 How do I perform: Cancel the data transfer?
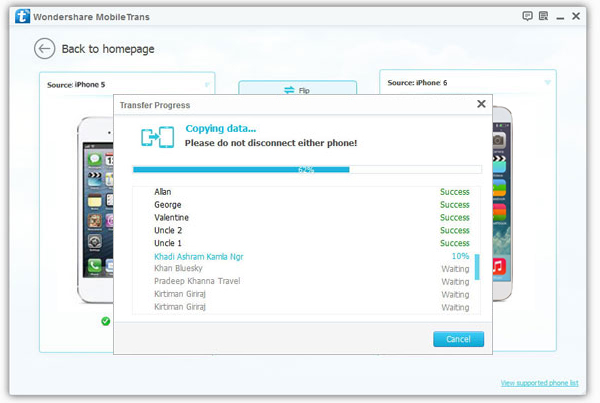pyautogui.click(x=458, y=339)
